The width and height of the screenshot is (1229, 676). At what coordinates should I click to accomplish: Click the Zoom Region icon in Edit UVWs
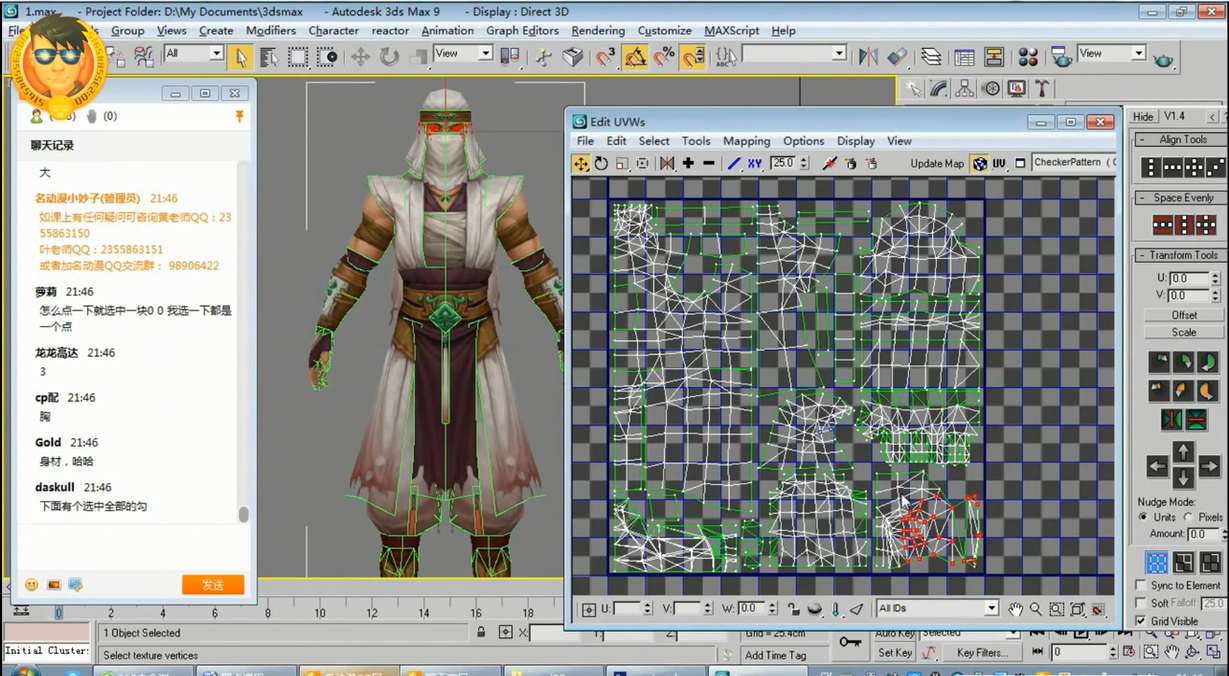pos(1056,608)
